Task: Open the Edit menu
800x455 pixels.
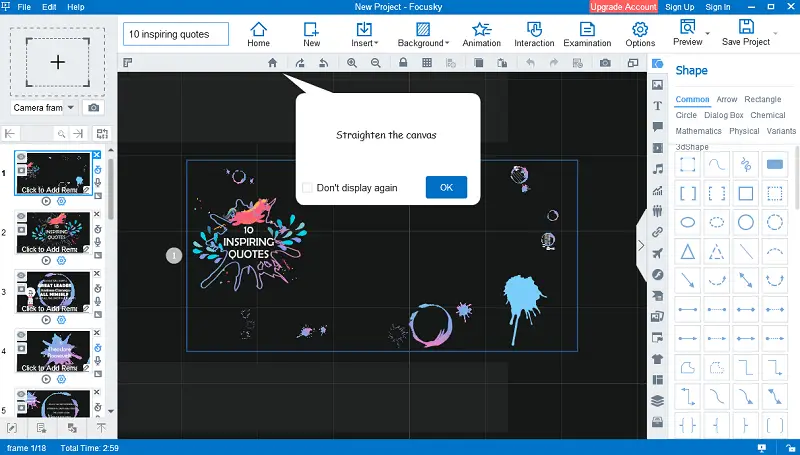Action: [49, 7]
